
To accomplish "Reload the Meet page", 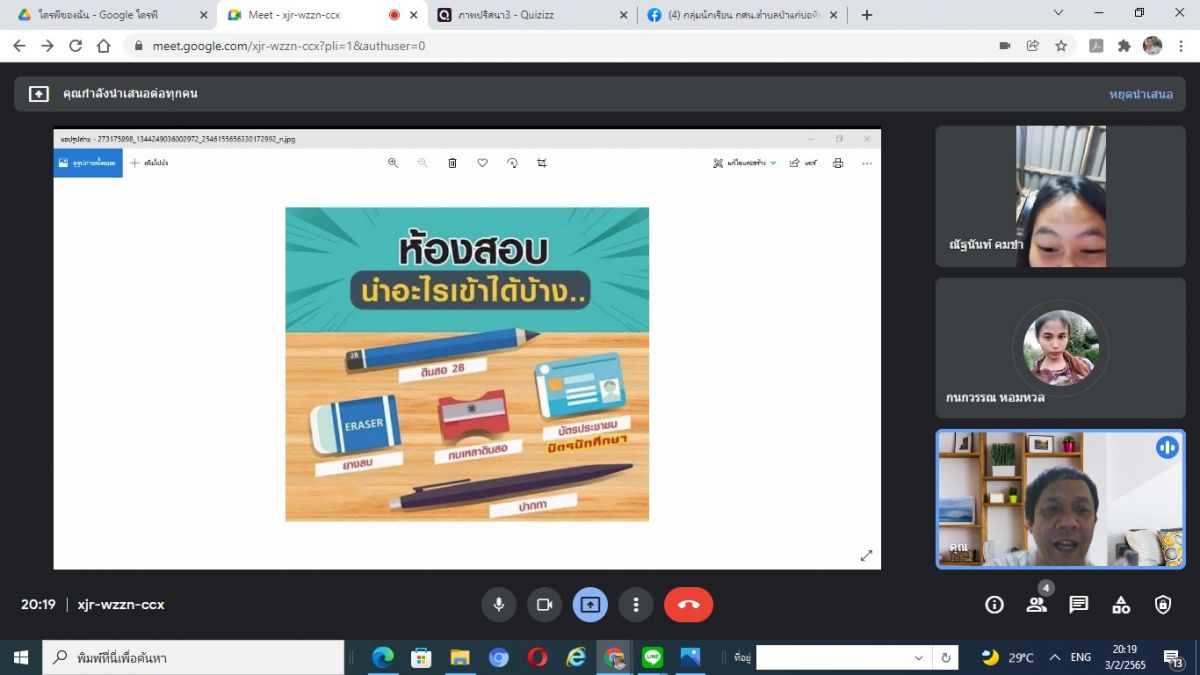I will [75, 46].
